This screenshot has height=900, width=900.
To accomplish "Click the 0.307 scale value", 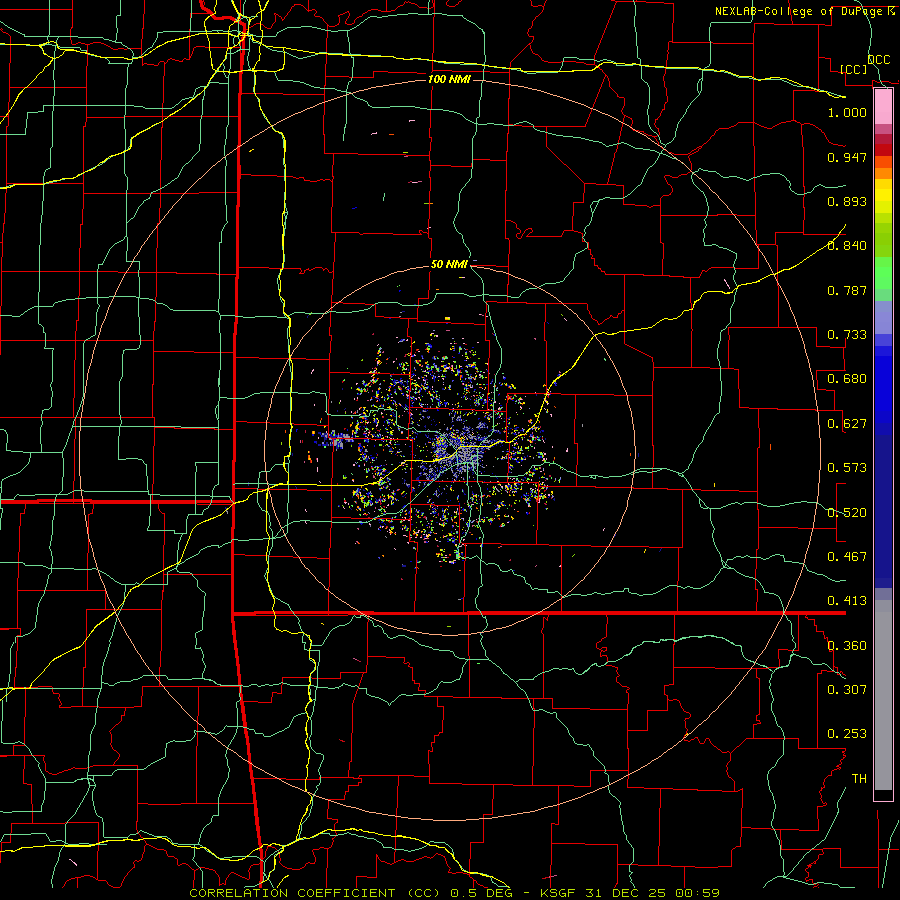I will click(x=847, y=689).
